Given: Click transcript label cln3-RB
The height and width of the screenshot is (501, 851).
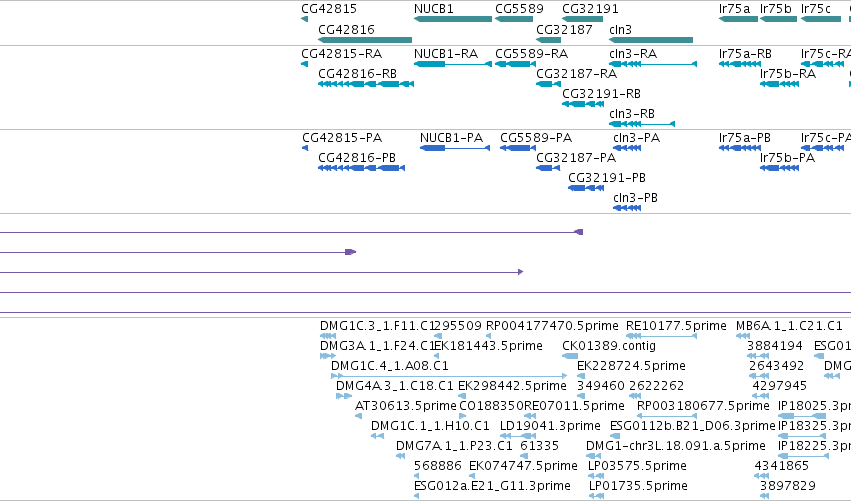Looking at the screenshot, I should coord(632,114).
